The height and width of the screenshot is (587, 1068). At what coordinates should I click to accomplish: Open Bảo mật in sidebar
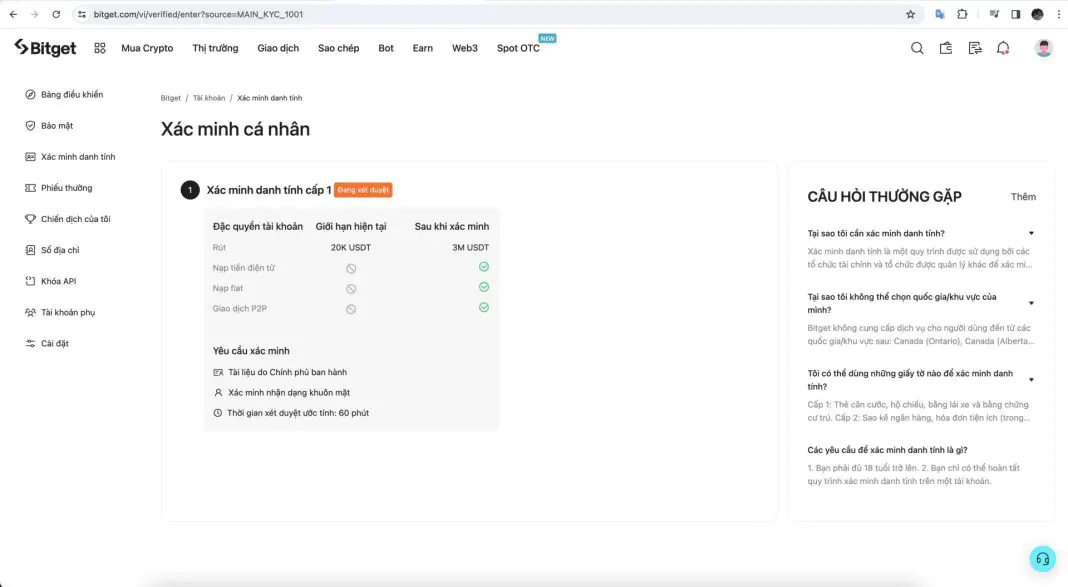(49, 126)
